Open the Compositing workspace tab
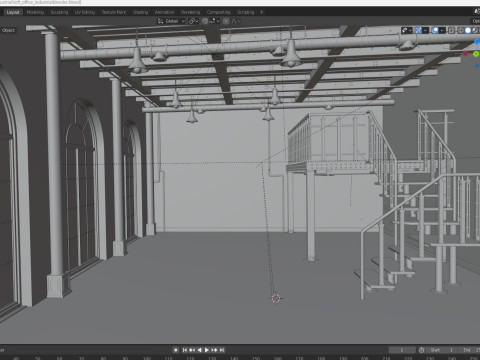 tap(218, 12)
